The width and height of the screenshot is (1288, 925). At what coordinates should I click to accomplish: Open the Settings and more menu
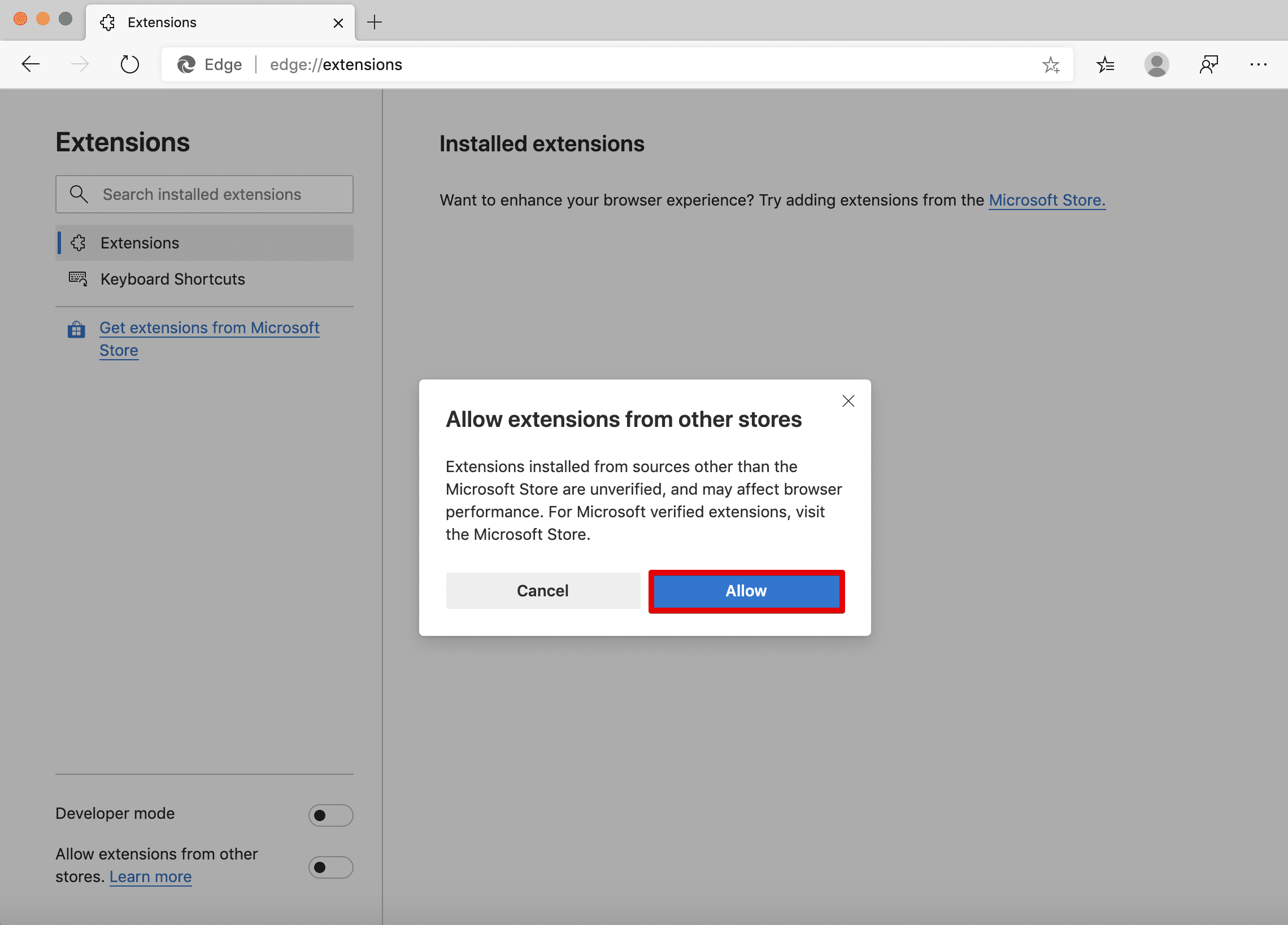(1259, 64)
